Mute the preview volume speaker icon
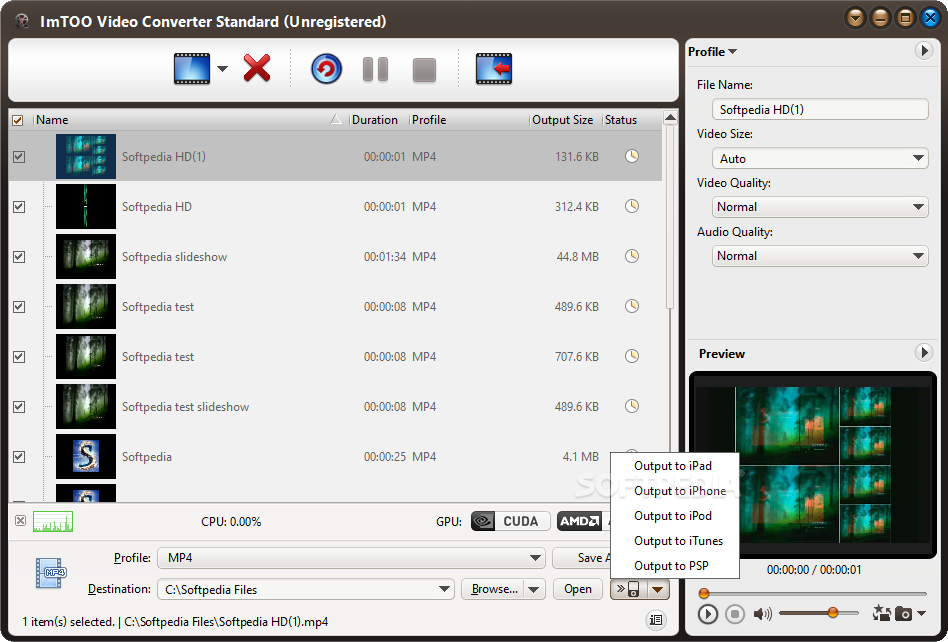This screenshot has width=948, height=642. coord(762,614)
